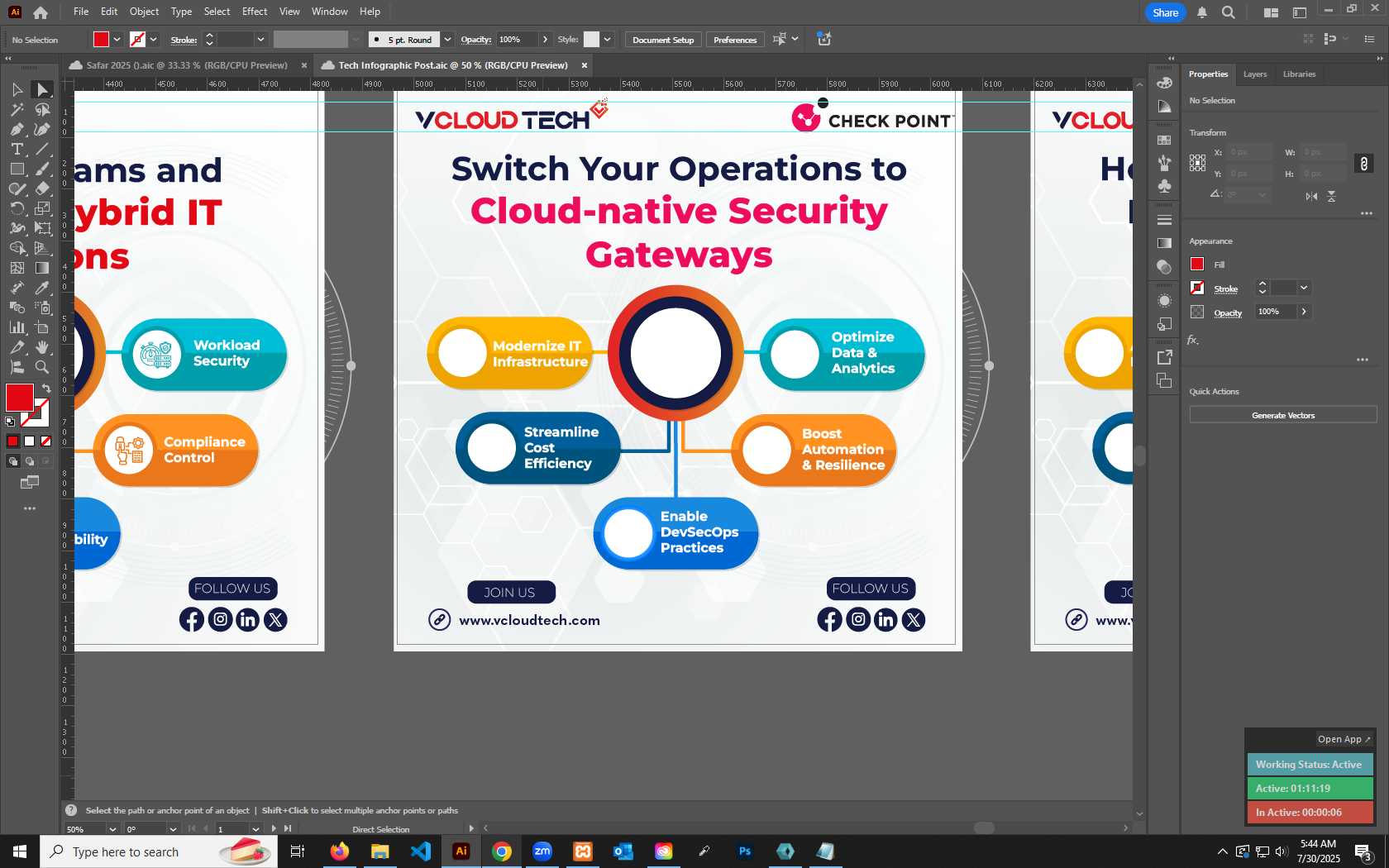Open the artboard navigation dropdown
The image size is (1389, 868).
pyautogui.click(x=255, y=828)
